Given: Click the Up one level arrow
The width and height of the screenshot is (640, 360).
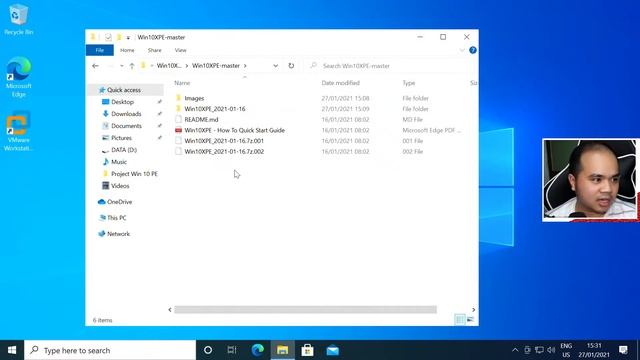Looking at the screenshot, I should point(132,66).
